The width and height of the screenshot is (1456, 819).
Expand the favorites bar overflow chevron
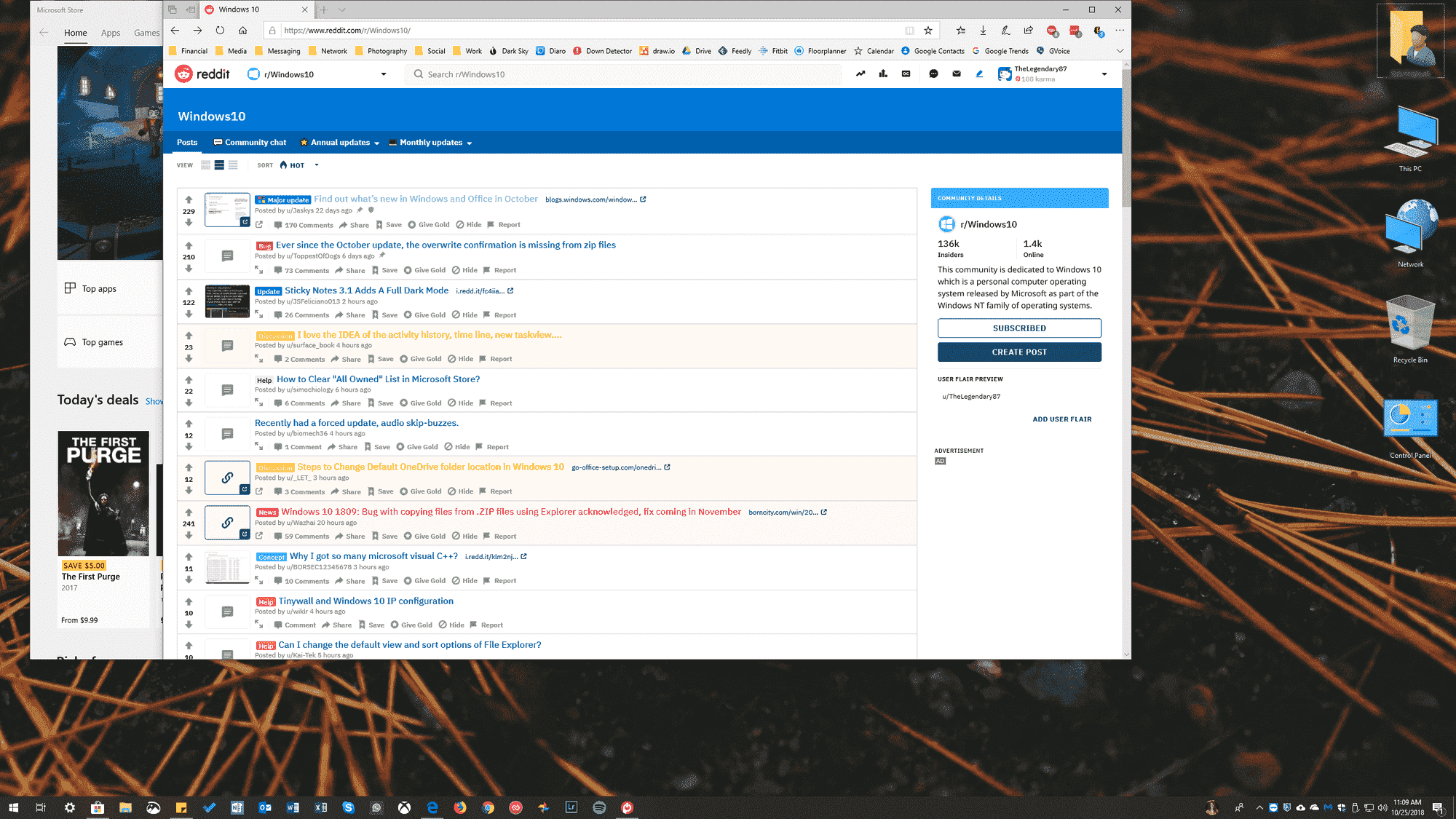(x=1120, y=51)
